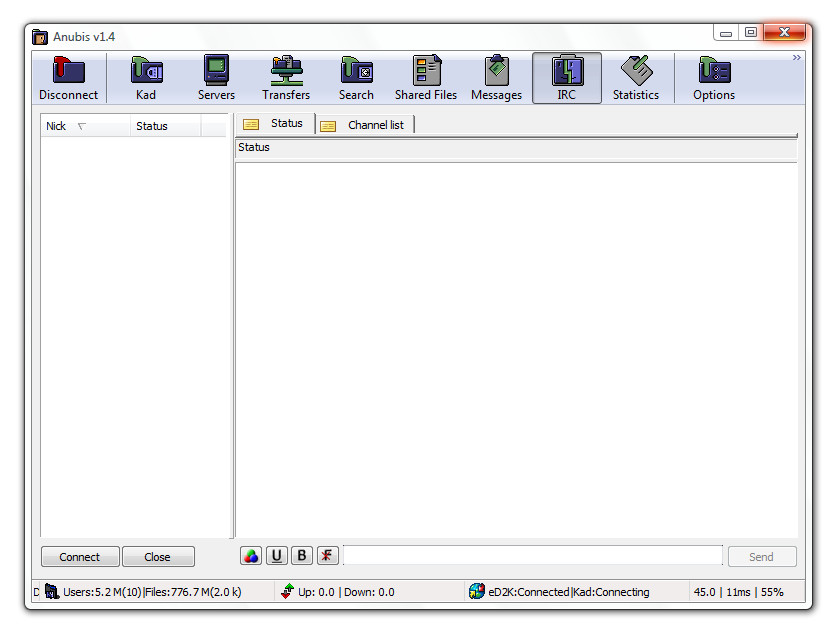This screenshot has width=827, height=627.
Task: Minimize the Anubis window
Action: click(x=726, y=33)
